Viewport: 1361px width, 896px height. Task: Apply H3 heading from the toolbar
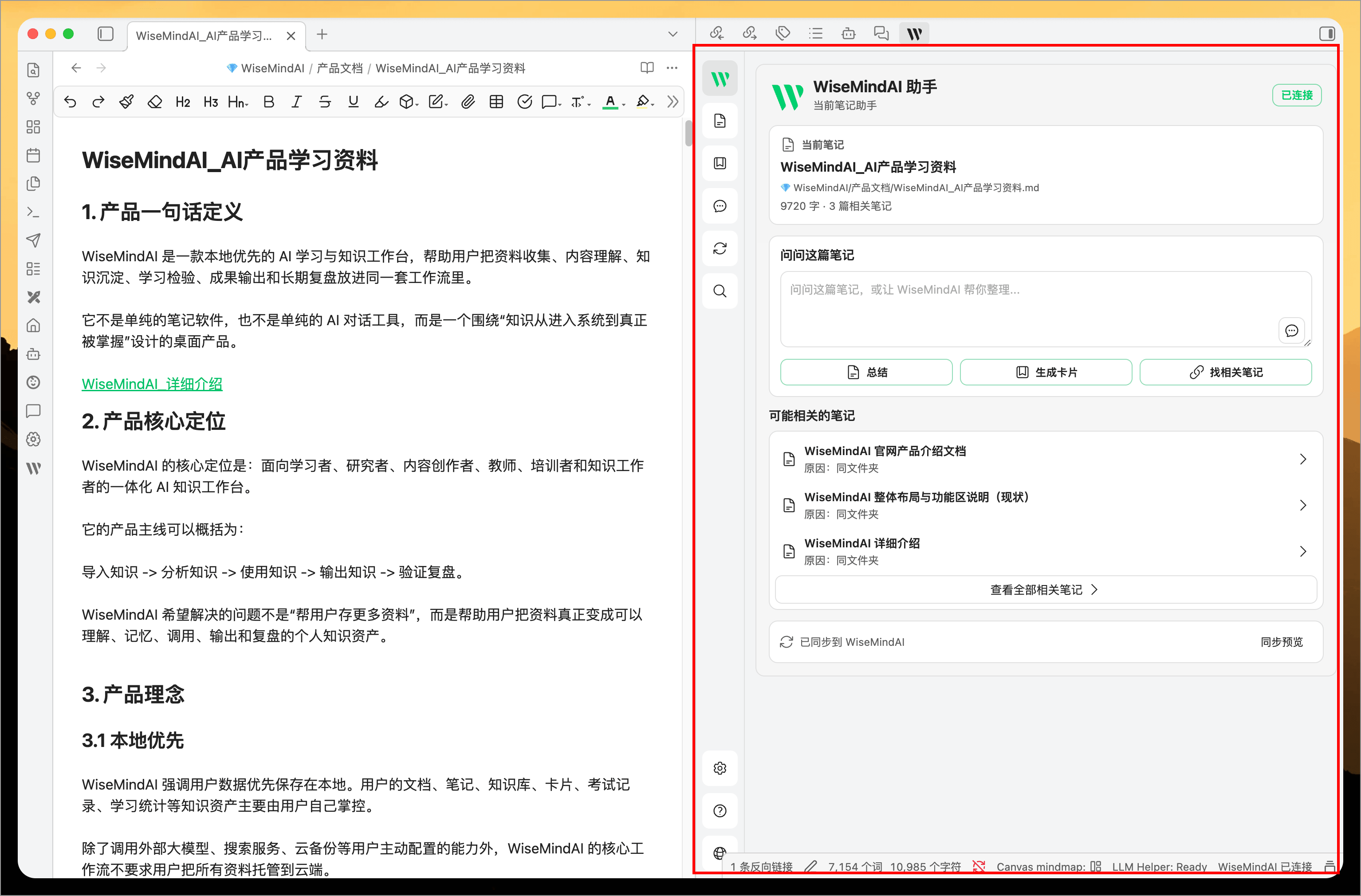tap(210, 102)
